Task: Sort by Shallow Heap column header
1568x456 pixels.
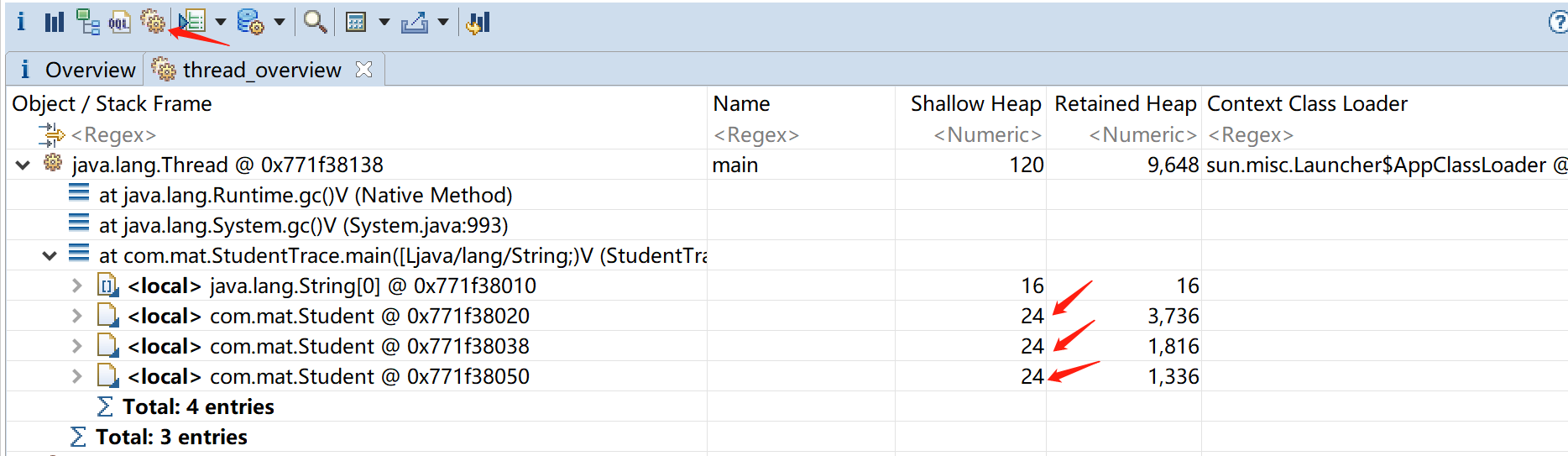Action: pos(975,104)
